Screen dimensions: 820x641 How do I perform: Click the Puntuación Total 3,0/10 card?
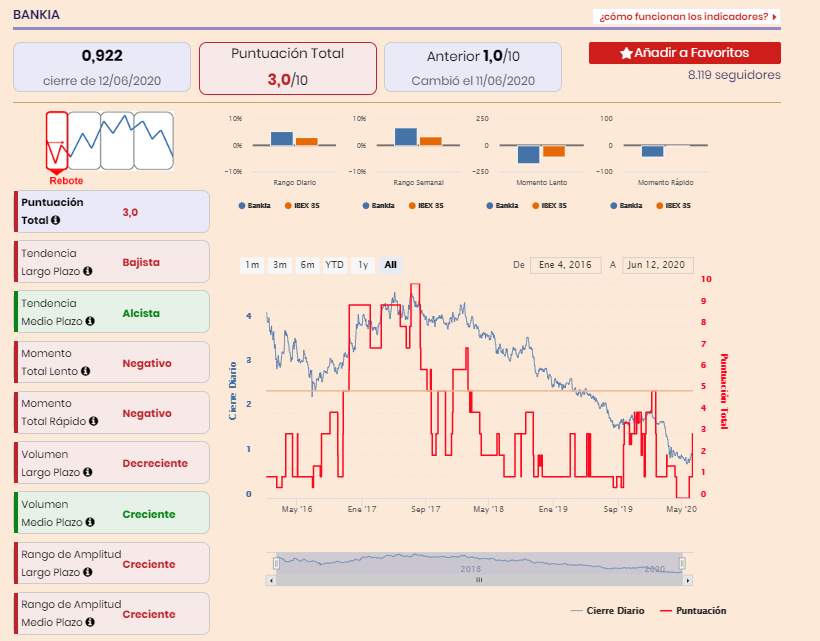click(x=288, y=68)
